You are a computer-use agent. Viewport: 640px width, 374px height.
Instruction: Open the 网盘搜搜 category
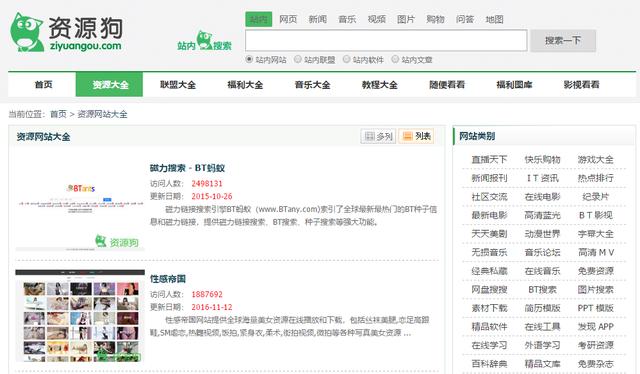489,289
